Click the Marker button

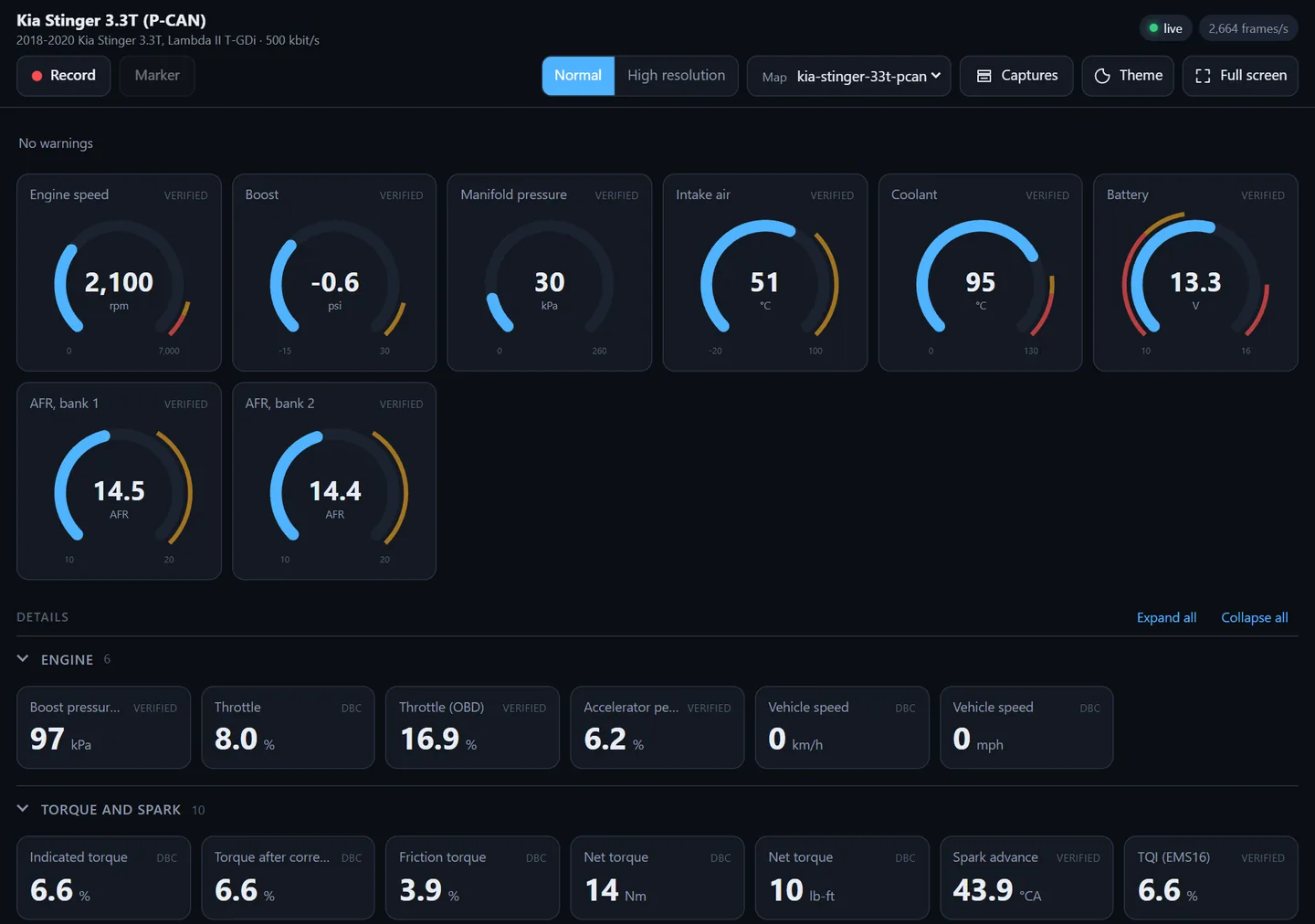[x=157, y=76]
